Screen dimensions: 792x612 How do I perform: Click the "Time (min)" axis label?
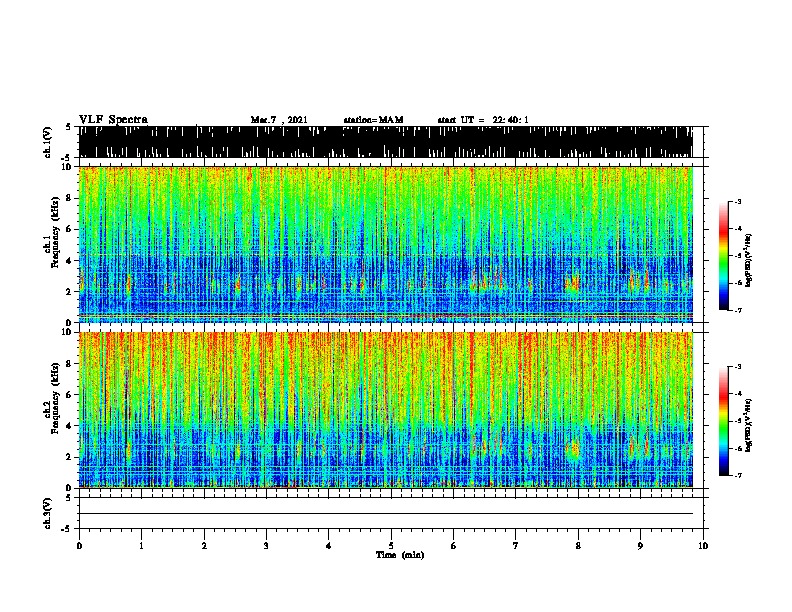[400, 555]
